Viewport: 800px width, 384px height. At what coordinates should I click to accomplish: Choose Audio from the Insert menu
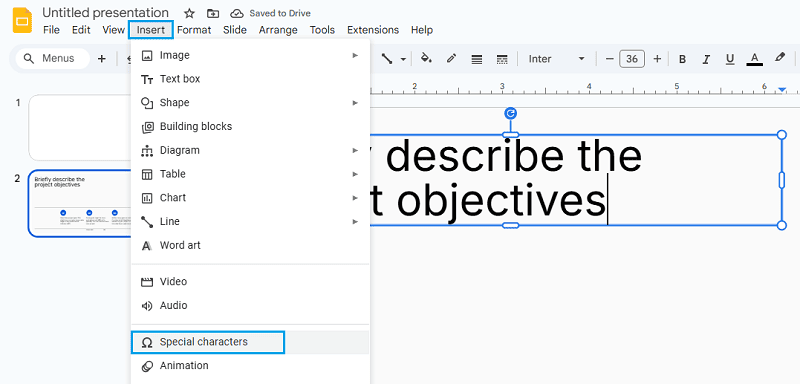[x=250, y=305]
